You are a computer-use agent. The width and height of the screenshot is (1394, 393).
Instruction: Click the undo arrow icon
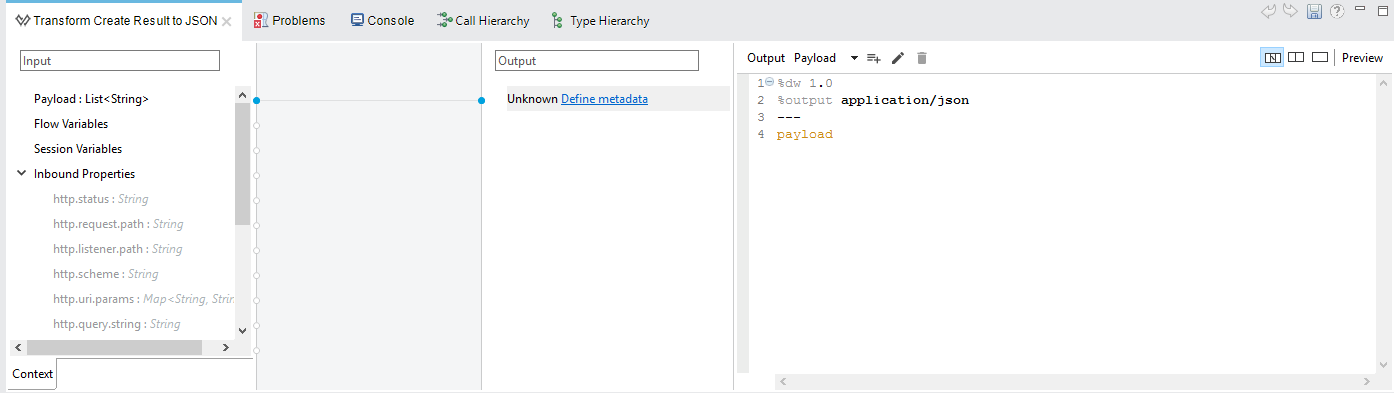pos(1268,11)
